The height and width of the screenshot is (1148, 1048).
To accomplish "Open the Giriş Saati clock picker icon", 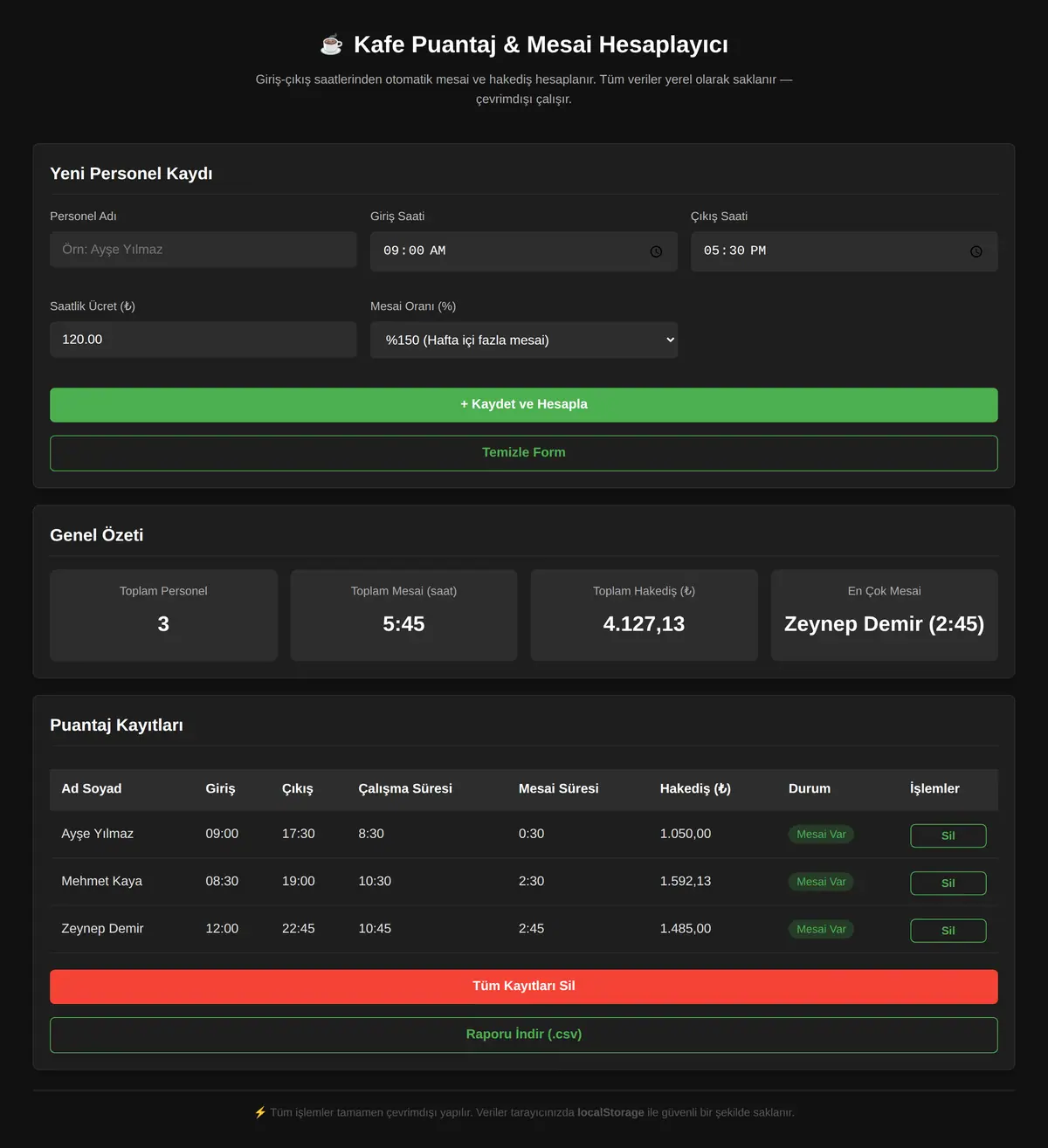I will pyautogui.click(x=656, y=251).
